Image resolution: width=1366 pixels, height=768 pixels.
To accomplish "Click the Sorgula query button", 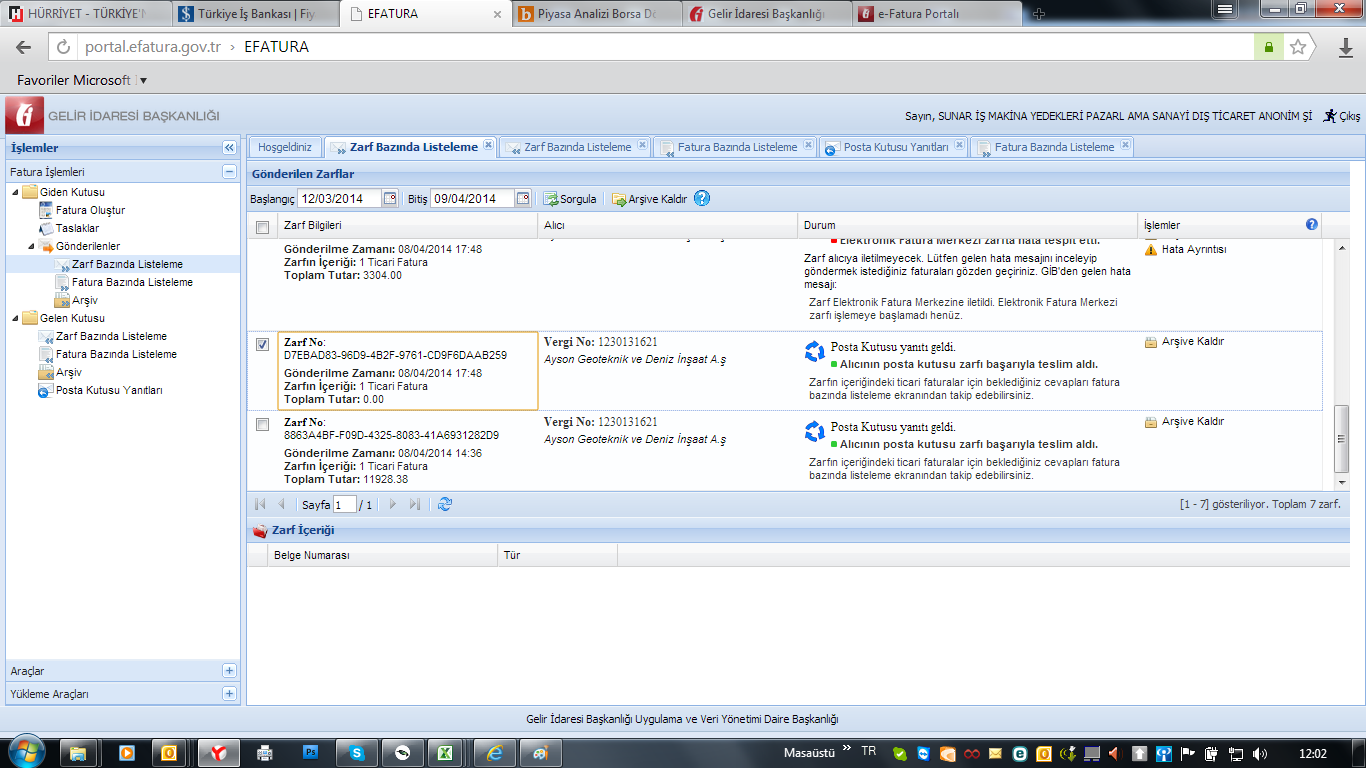I will coord(570,199).
